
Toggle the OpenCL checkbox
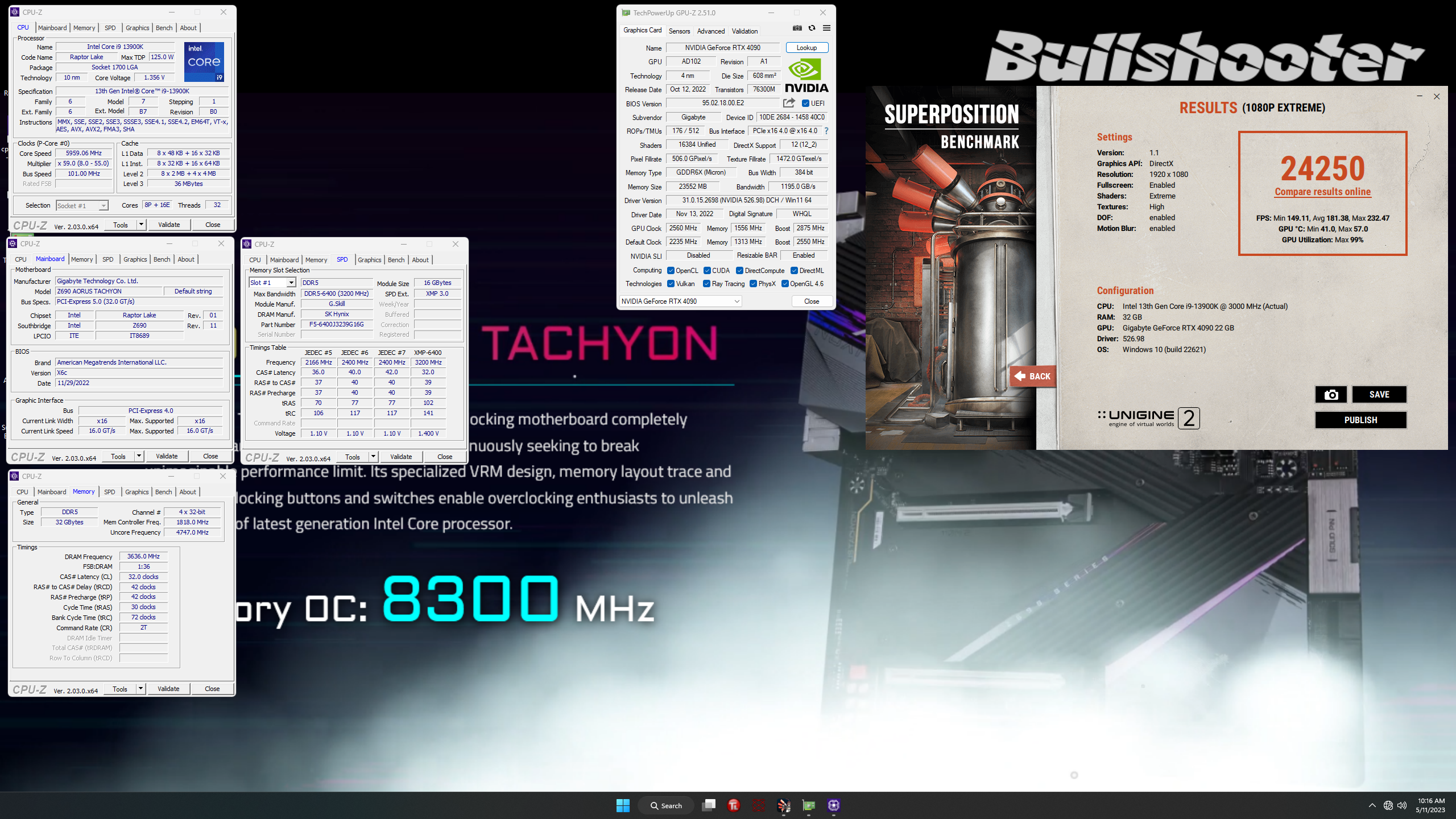click(671, 271)
